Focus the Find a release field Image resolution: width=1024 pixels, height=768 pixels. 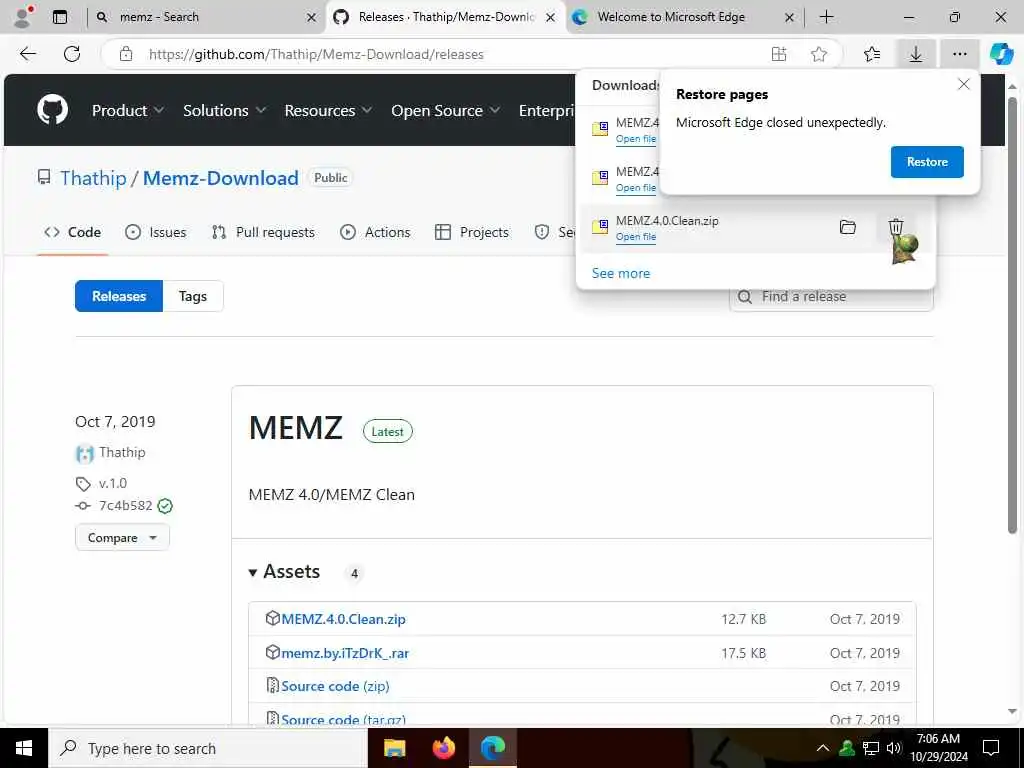pyautogui.click(x=831, y=296)
